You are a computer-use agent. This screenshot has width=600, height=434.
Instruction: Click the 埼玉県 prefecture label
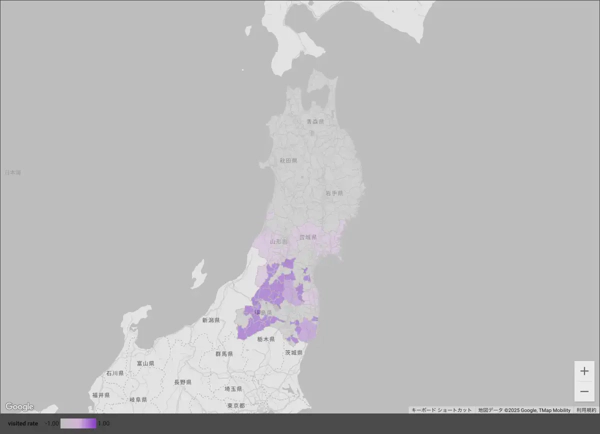233,389
